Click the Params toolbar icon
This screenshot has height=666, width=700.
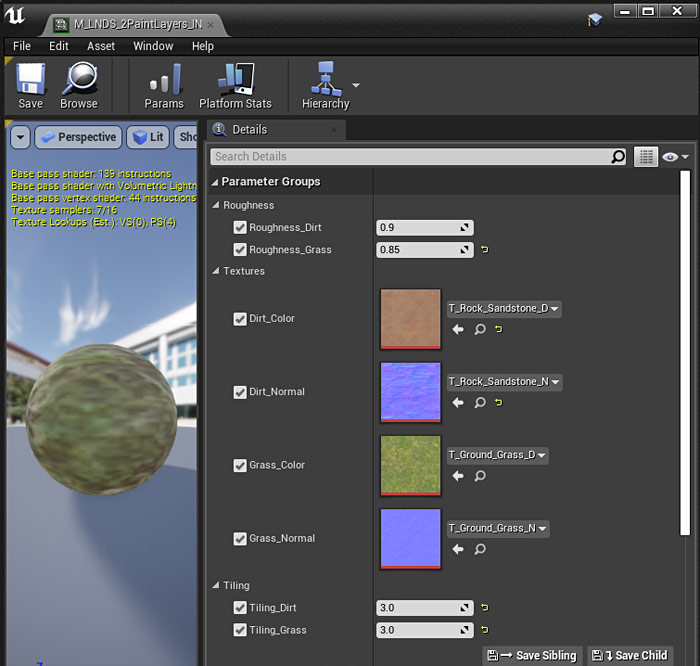[164, 86]
